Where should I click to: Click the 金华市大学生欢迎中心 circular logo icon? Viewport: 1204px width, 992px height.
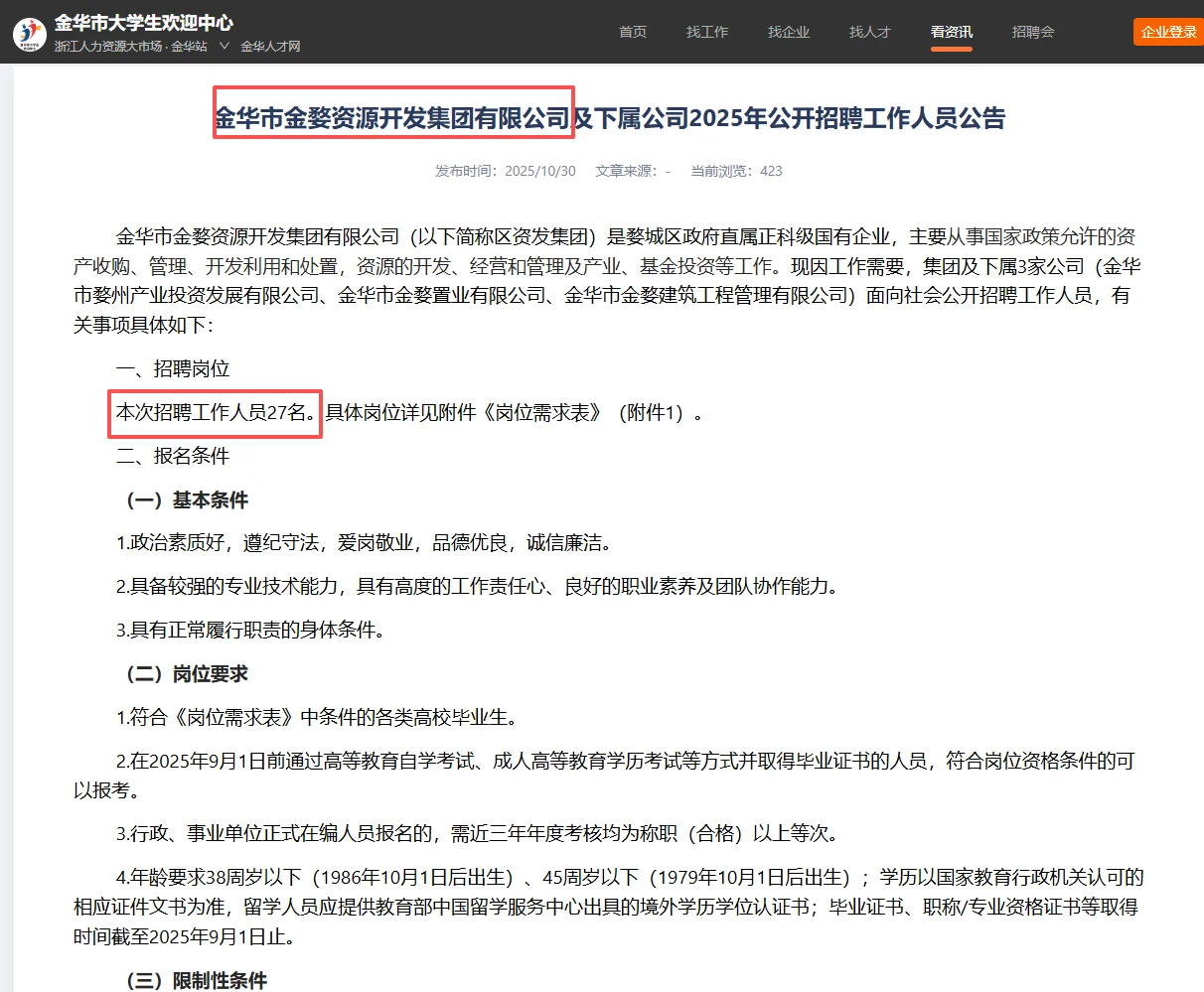[29, 32]
